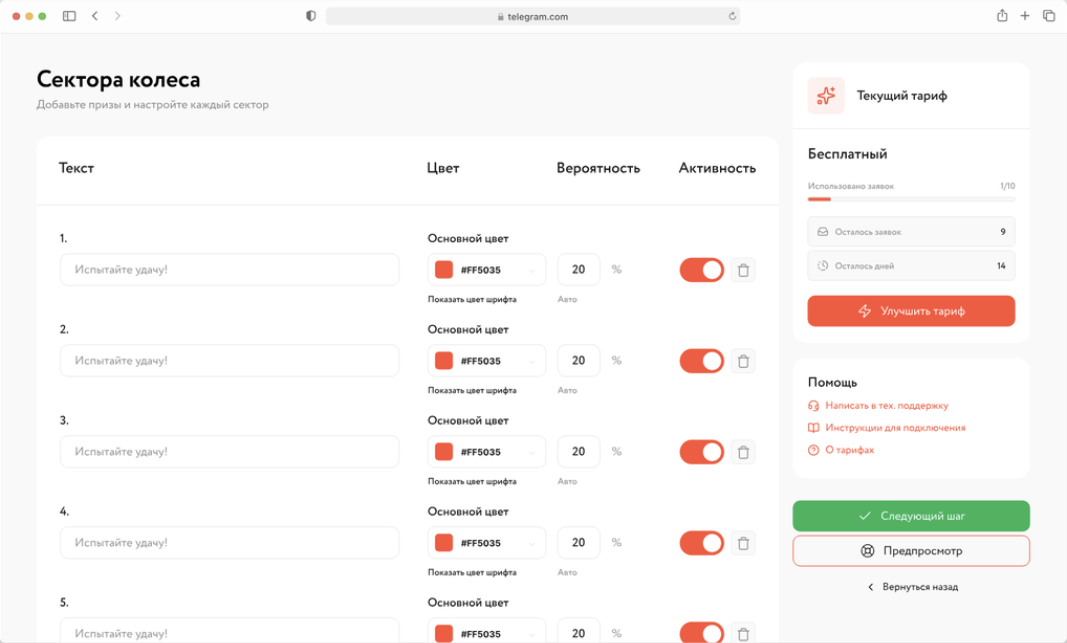Screen dimensions: 1067x643
Task: Expand sector 3 color picker dropdown
Action: click(531, 452)
